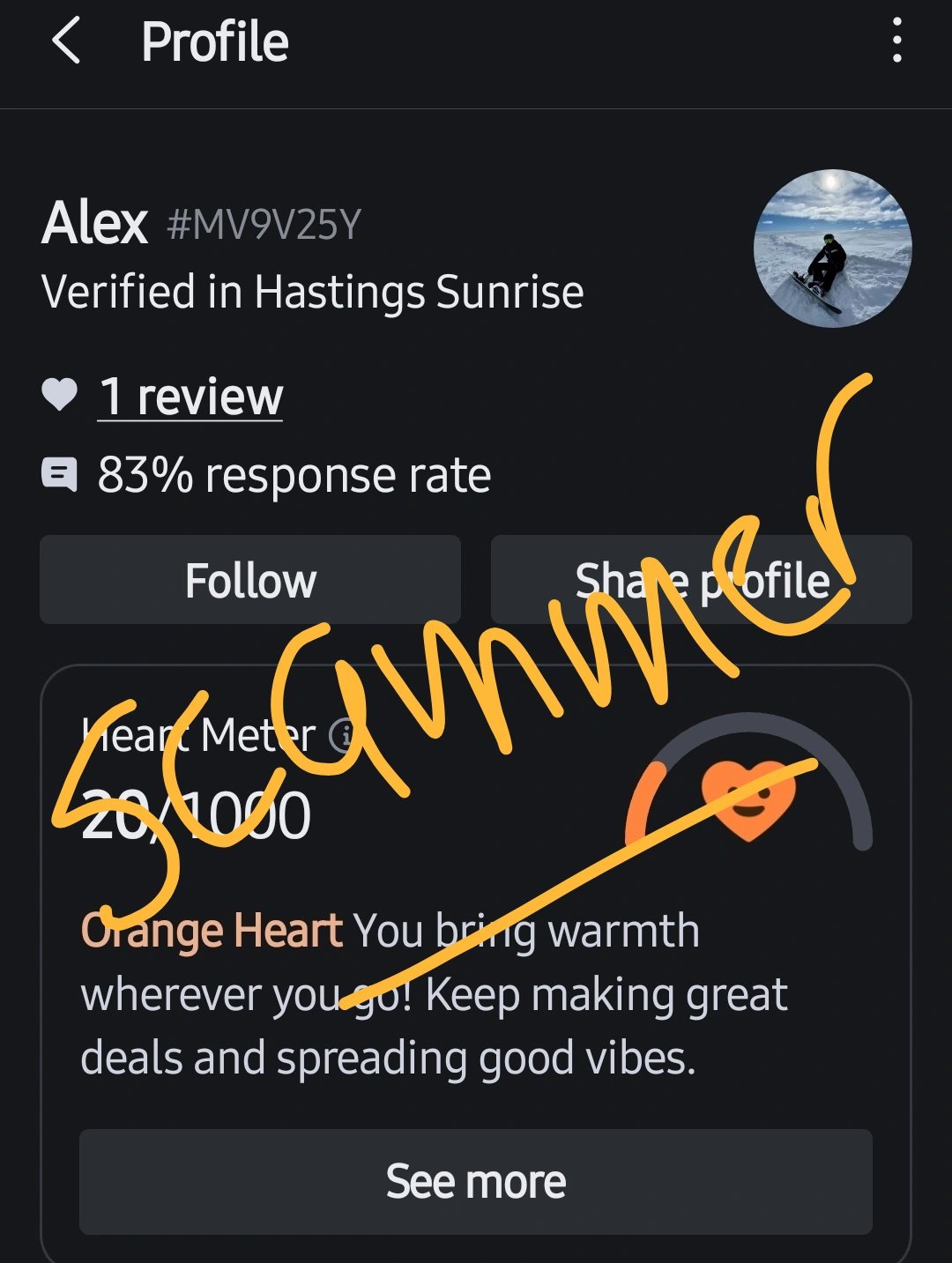Tap Verified in Hastings Sunrise text
The height and width of the screenshot is (1263, 952).
313,293
